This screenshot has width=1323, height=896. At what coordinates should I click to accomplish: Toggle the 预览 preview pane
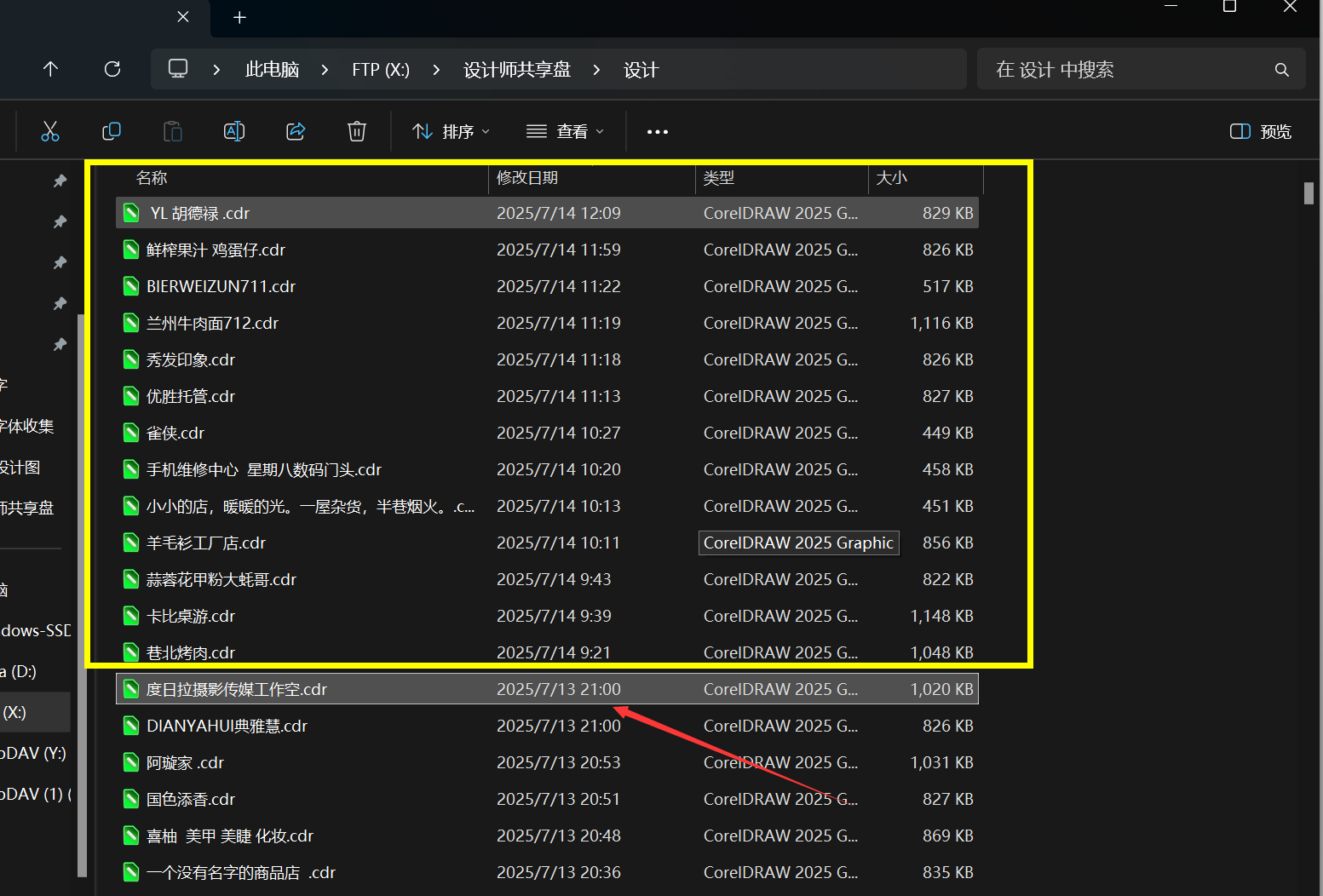tap(1261, 131)
